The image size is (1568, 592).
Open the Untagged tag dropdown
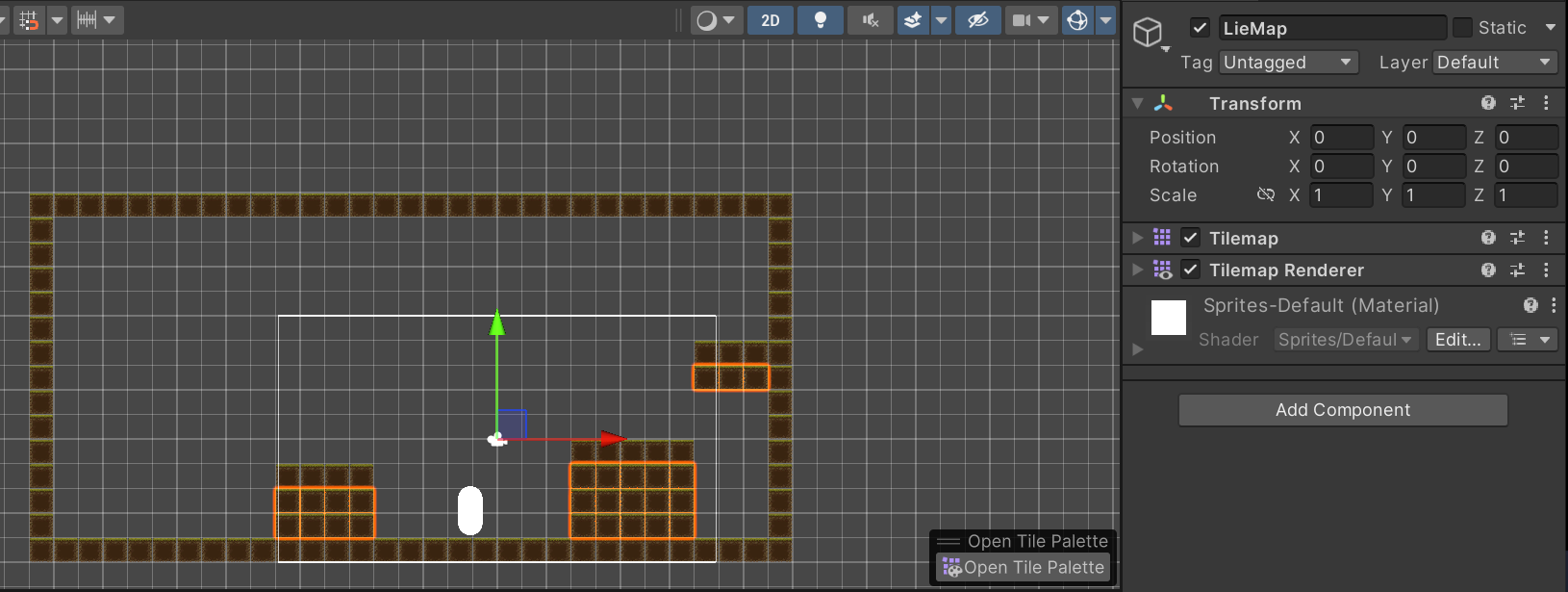pyautogui.click(x=1289, y=63)
